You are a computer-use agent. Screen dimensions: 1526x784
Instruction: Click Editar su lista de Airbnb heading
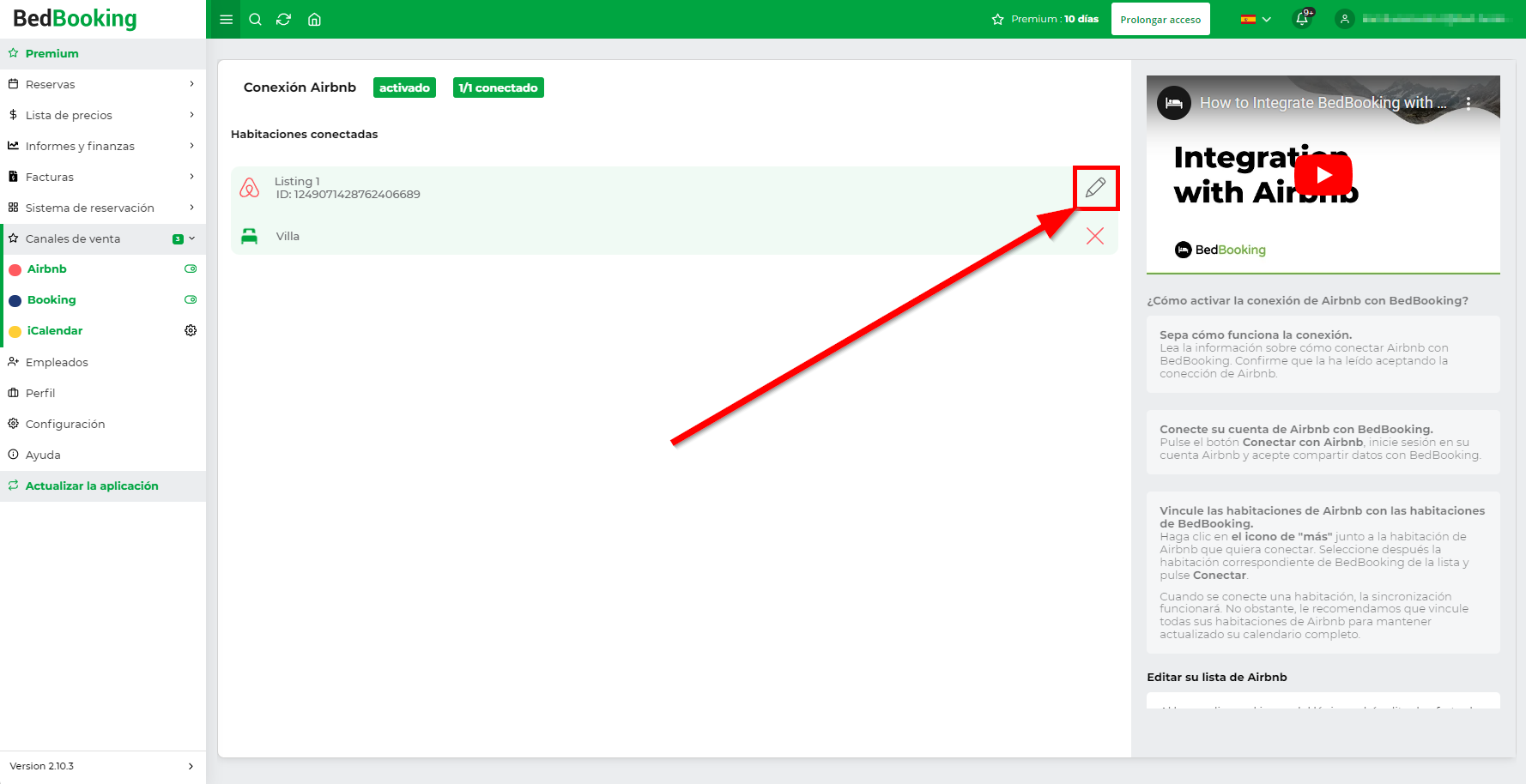click(1217, 677)
